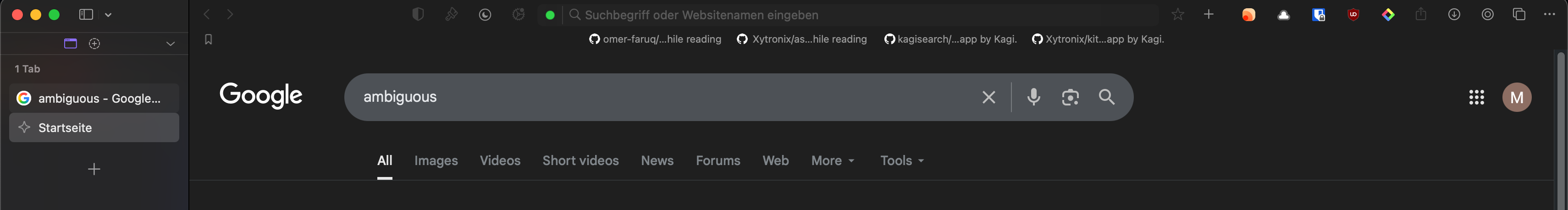Click the bookmark star icon
This screenshot has width=1568, height=210.
(x=1178, y=15)
